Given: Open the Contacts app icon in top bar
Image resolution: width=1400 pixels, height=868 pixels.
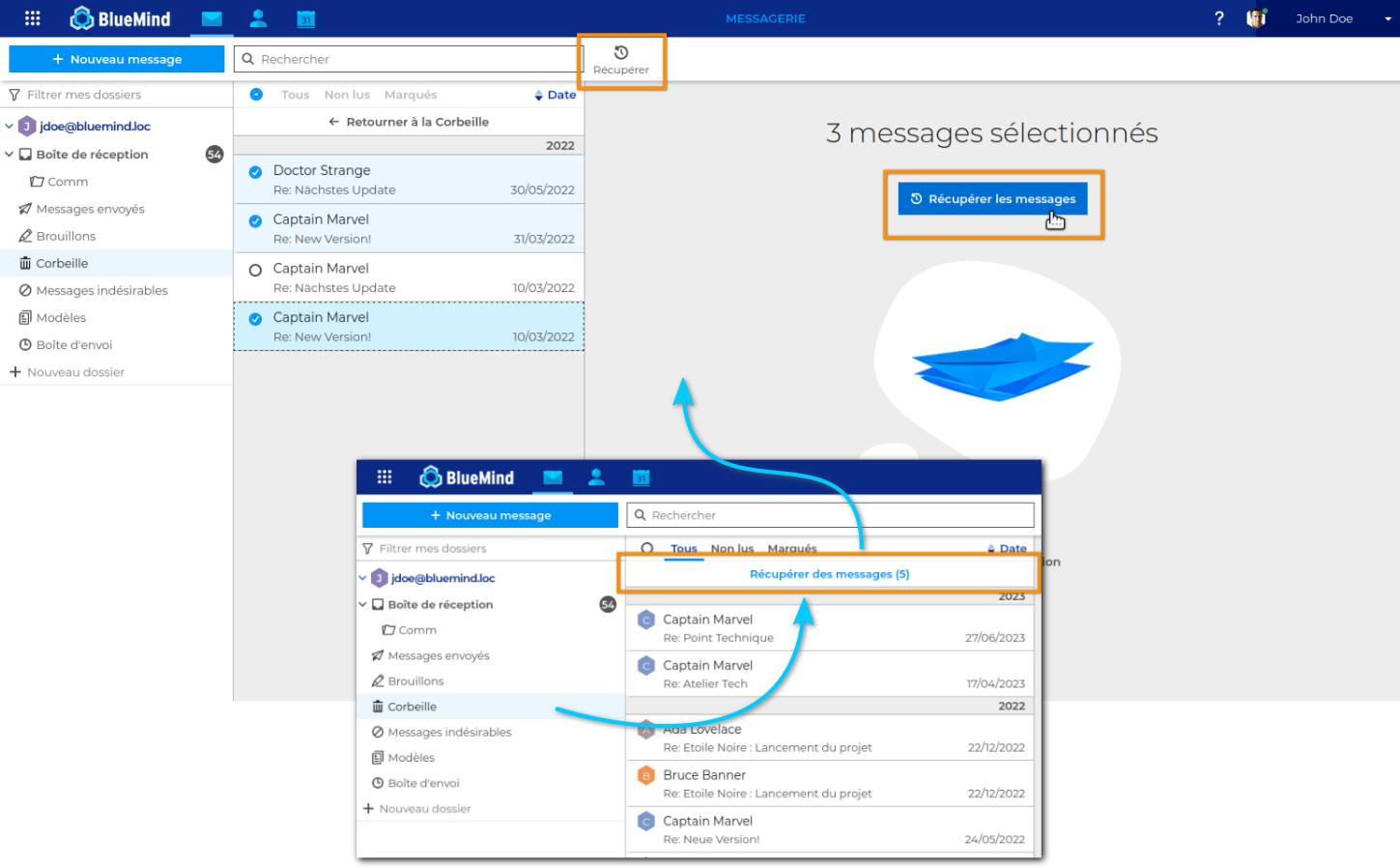Looking at the screenshot, I should click(x=258, y=18).
